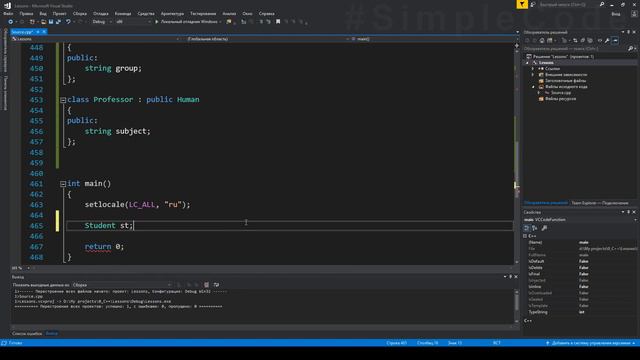Image resolution: width=640 pixels, height=360 pixels.
Task: Click Categorized view icon in Properties panel
Action: [x=527, y=228]
